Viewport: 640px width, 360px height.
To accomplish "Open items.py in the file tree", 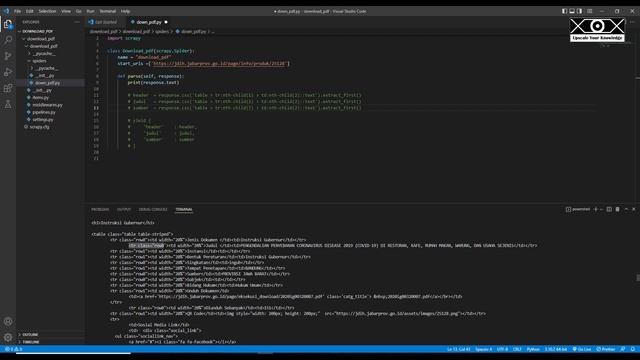I will (41, 98).
